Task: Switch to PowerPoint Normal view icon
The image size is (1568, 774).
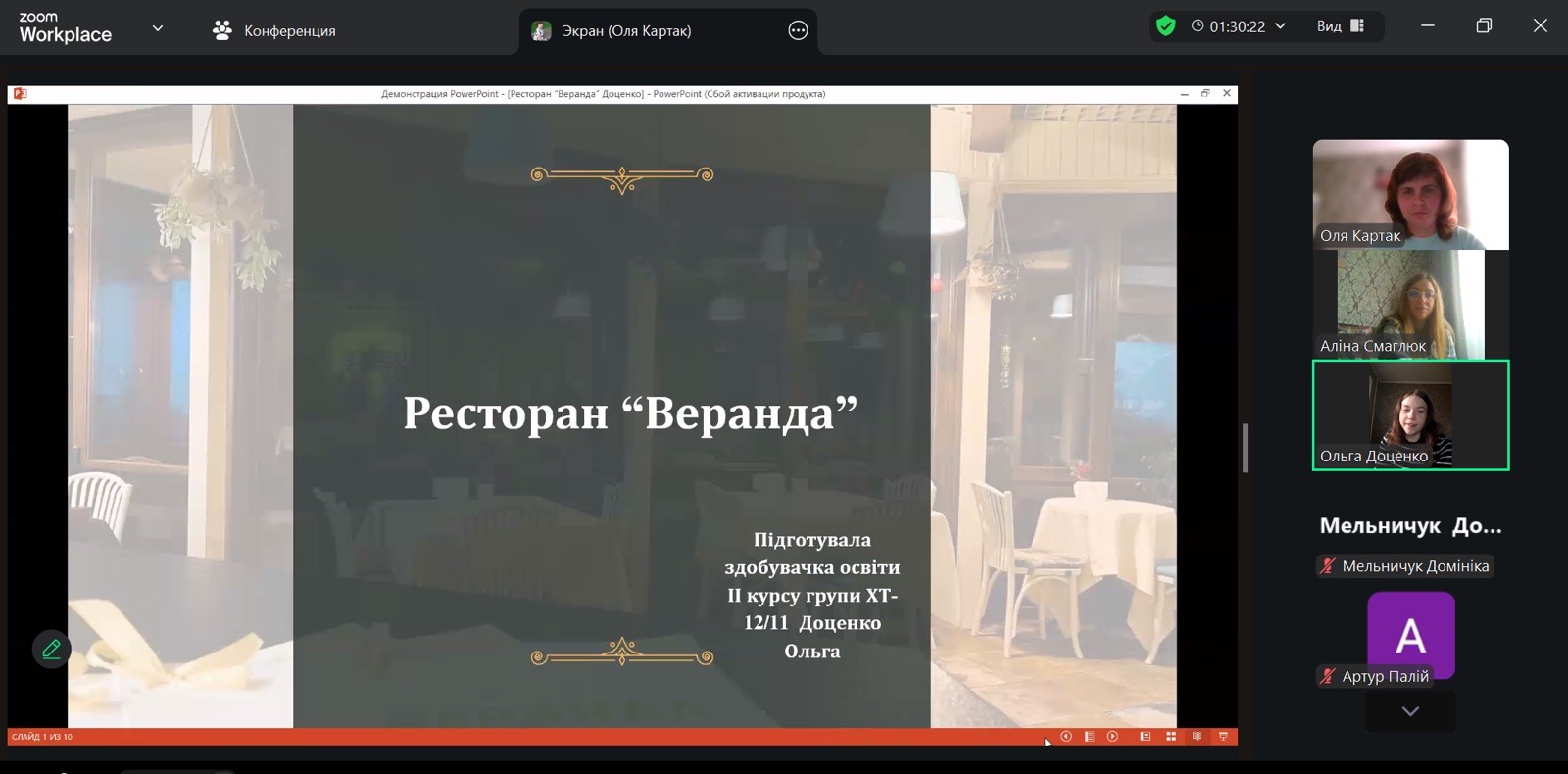Action: coord(1145,737)
